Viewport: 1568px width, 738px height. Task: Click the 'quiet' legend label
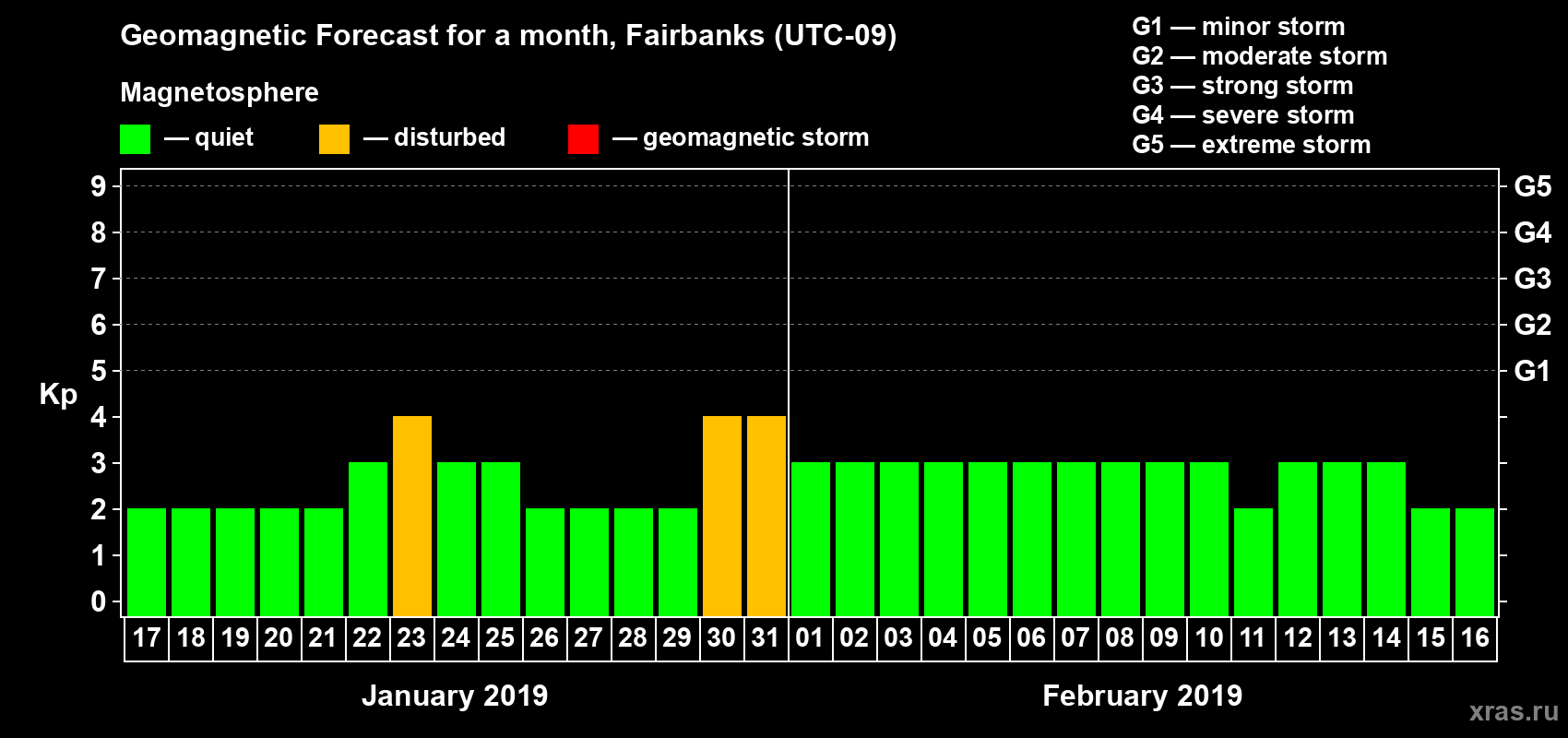tap(224, 138)
